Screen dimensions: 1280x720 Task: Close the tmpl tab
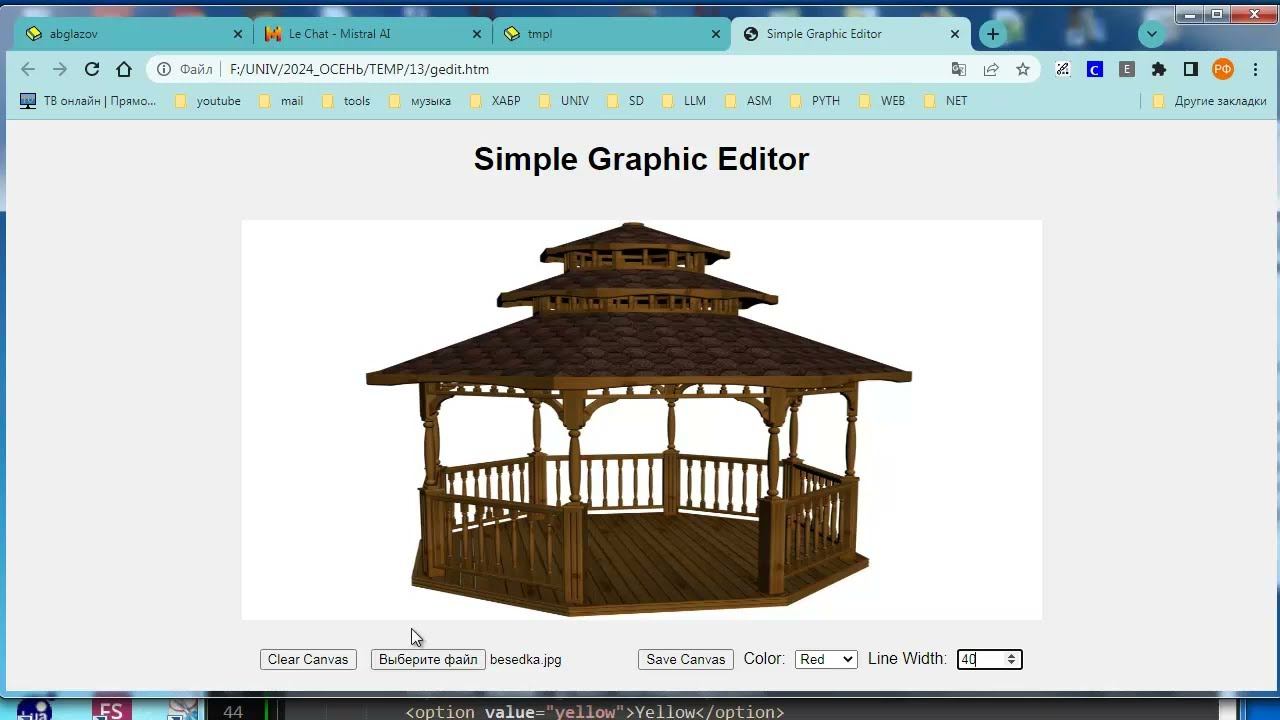click(716, 34)
